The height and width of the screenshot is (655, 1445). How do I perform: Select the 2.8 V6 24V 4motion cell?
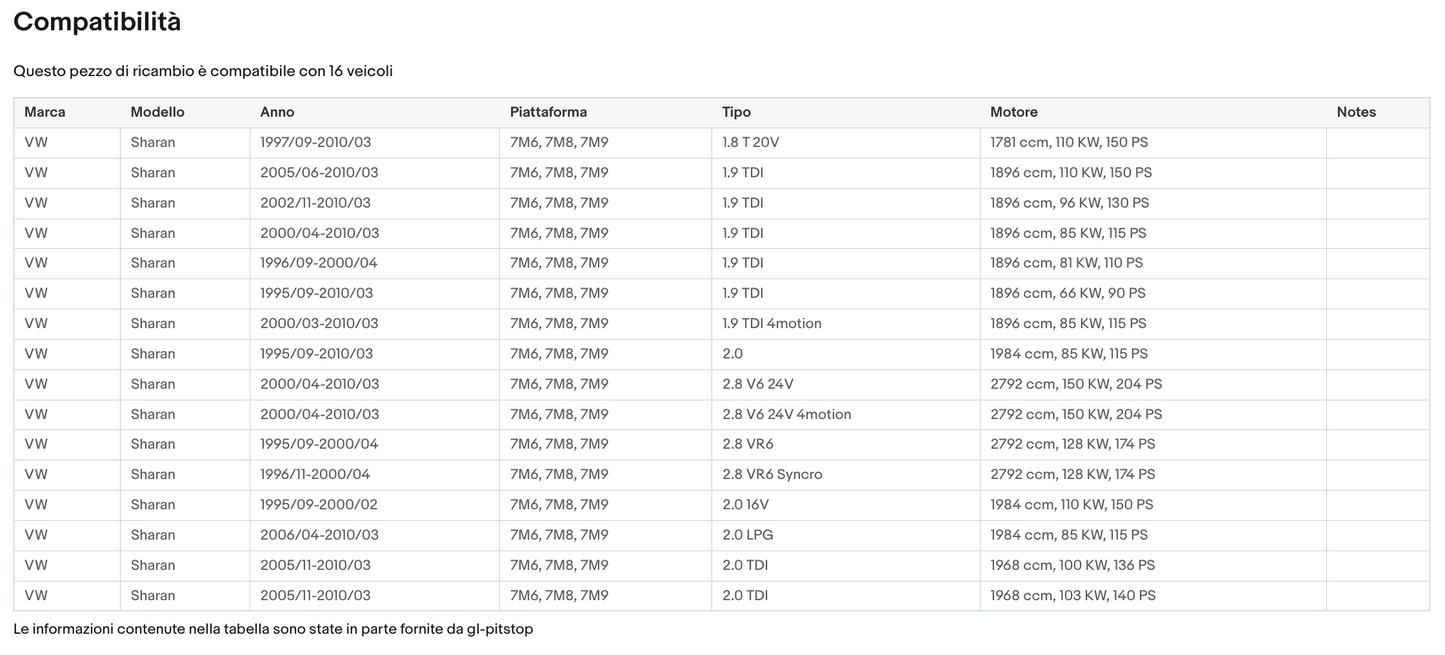pos(786,414)
